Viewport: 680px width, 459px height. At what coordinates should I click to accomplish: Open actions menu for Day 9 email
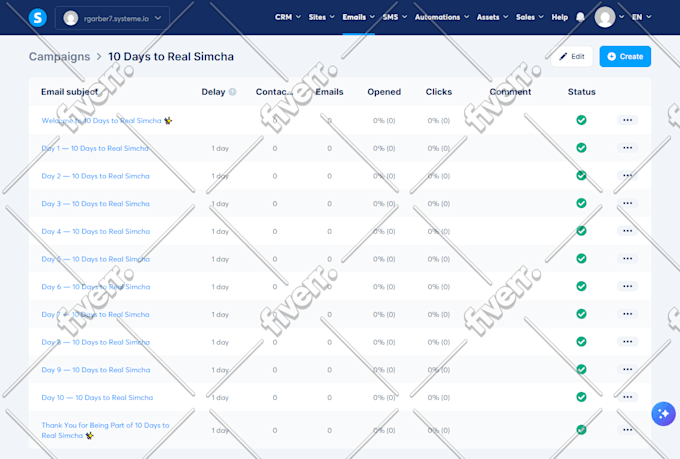627,370
